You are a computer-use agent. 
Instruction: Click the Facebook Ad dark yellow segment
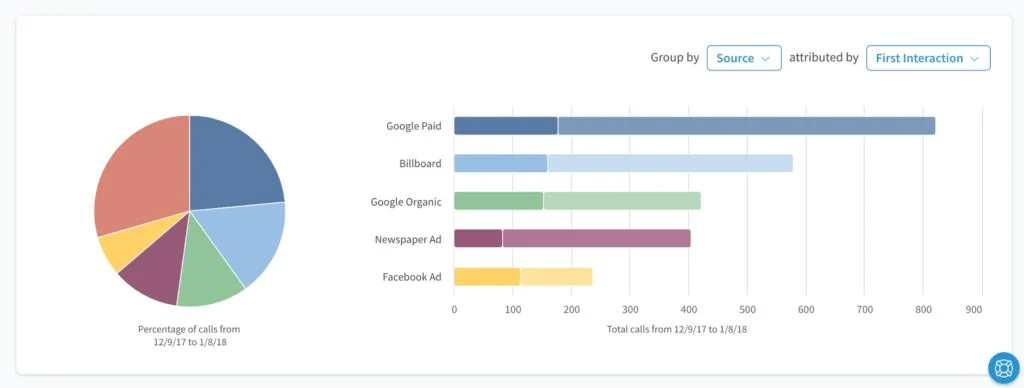pos(487,277)
